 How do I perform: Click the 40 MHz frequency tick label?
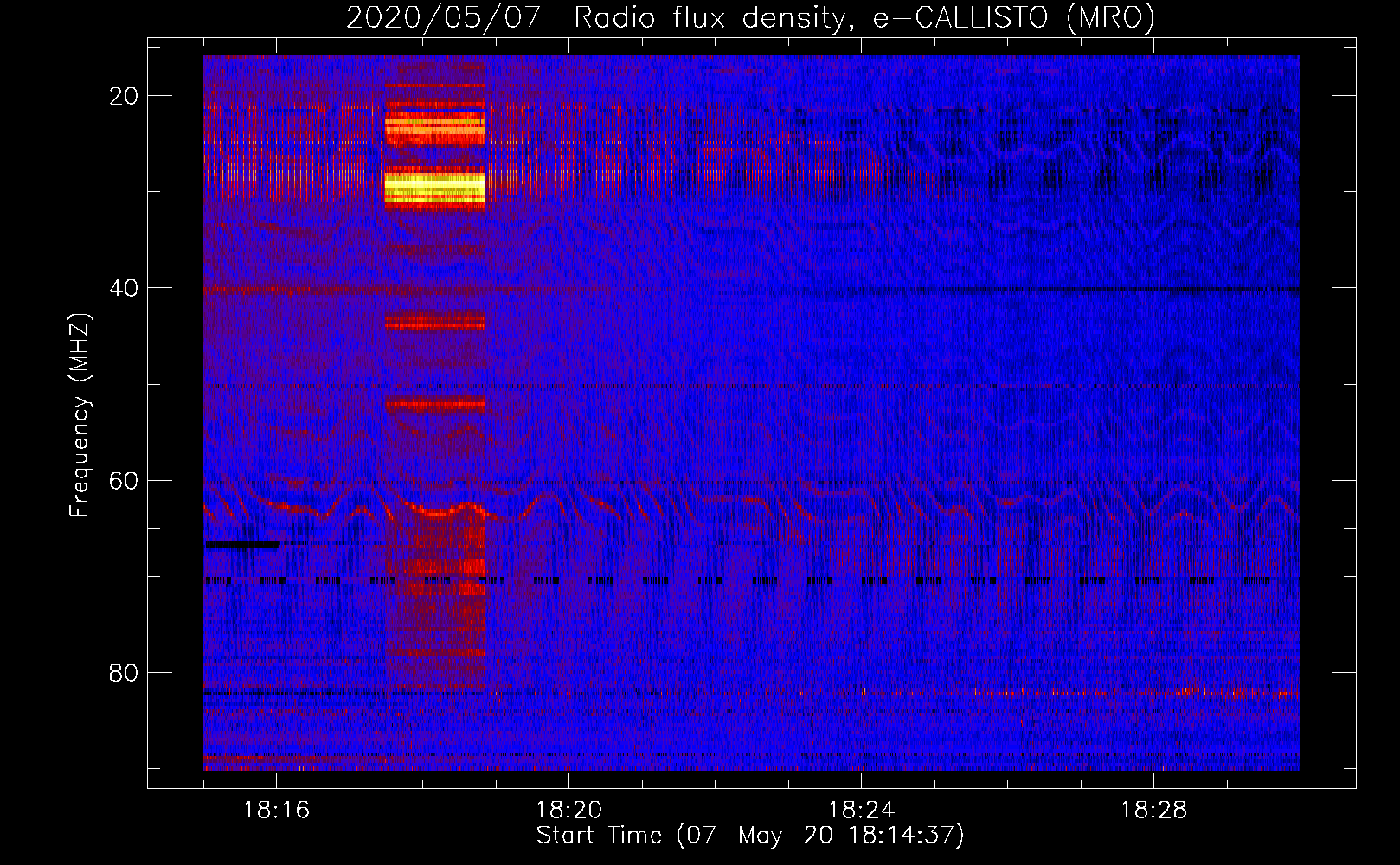coord(124,288)
